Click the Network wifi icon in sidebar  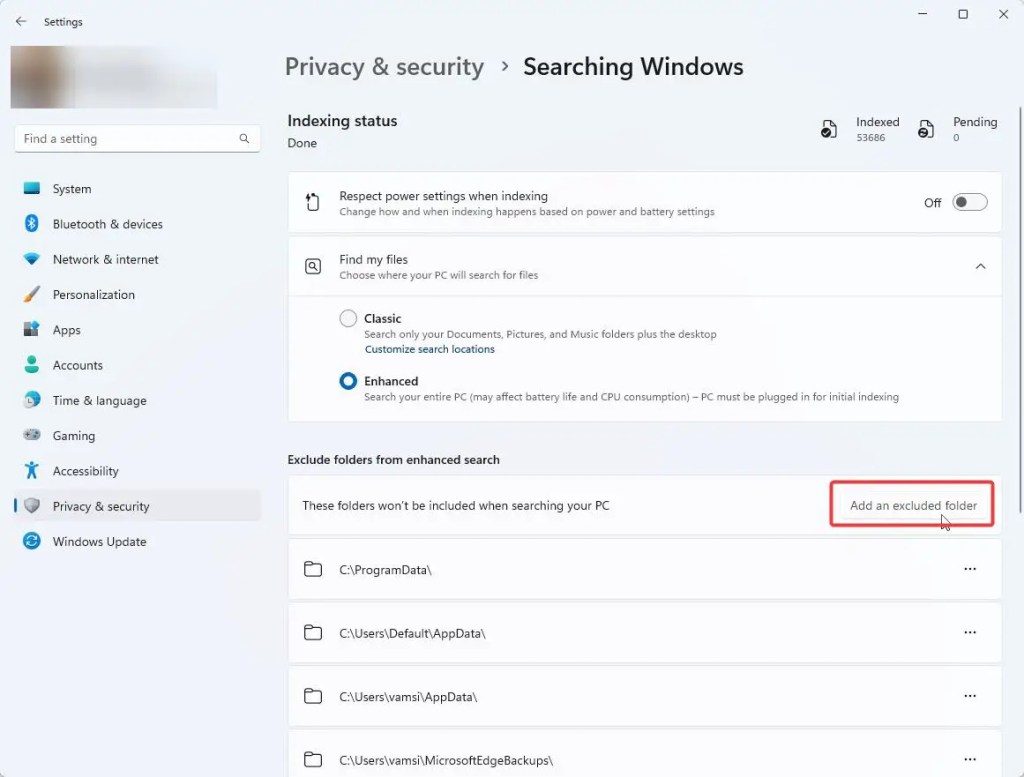tap(31, 259)
